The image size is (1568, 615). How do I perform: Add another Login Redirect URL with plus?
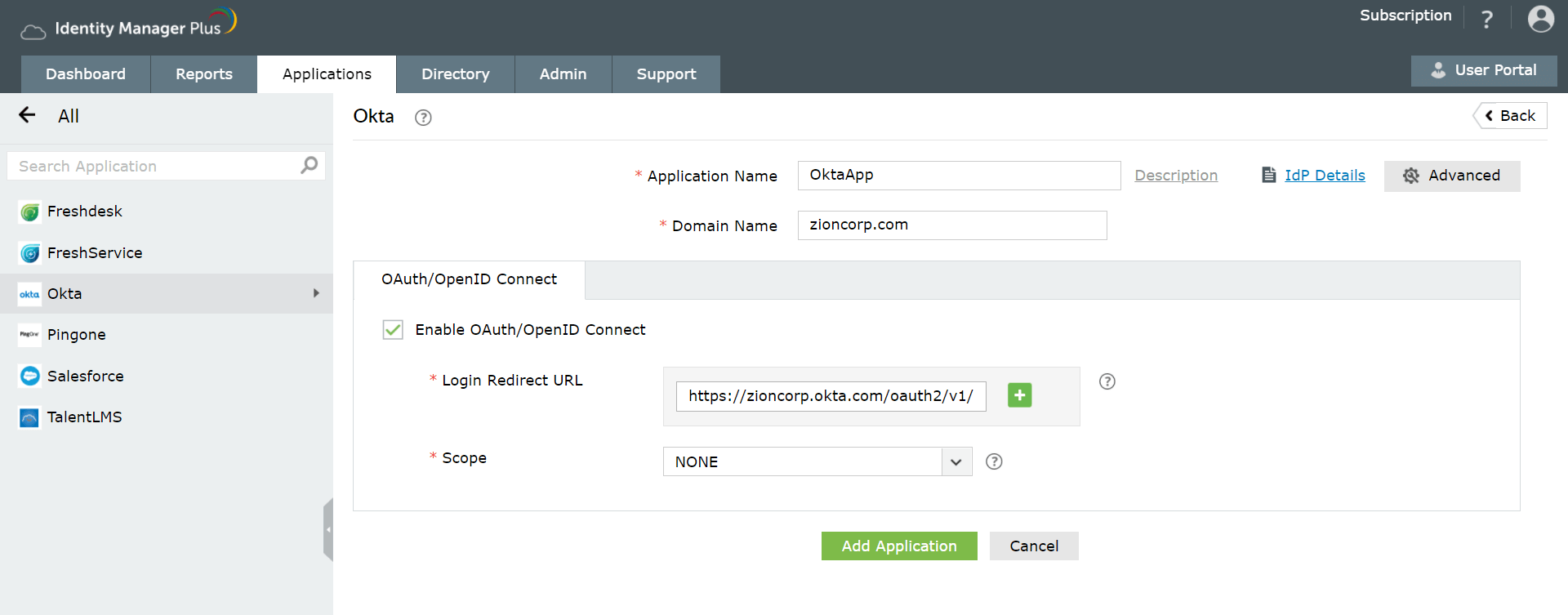(1019, 395)
